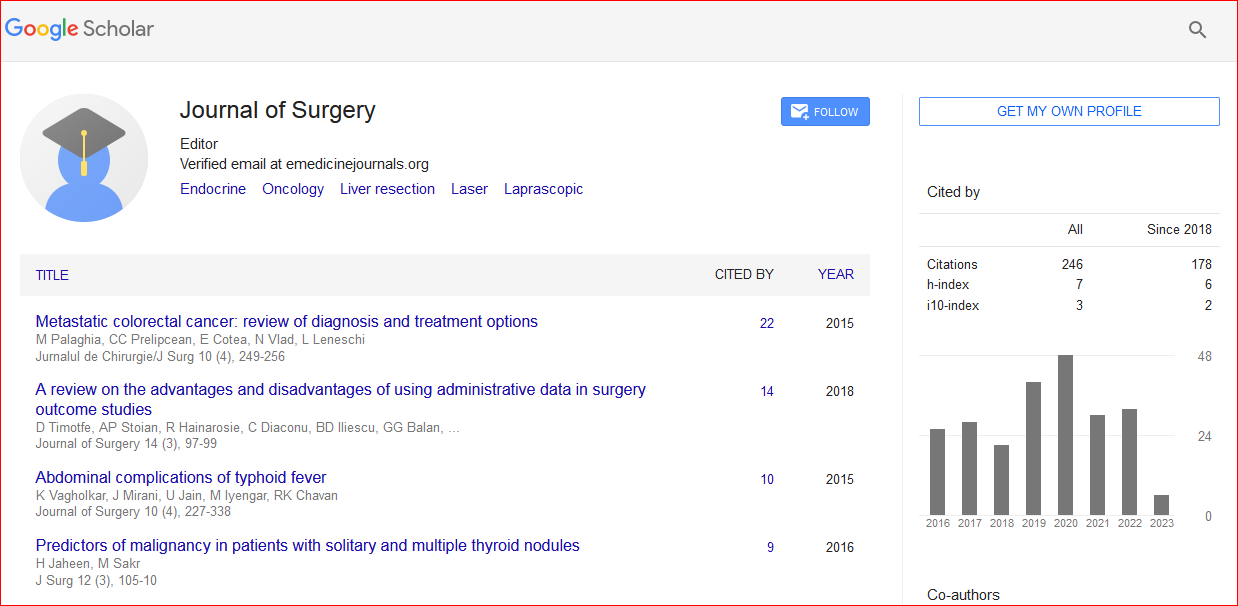
Task: Sort publications by Title column header
Action: pyautogui.click(x=52, y=275)
